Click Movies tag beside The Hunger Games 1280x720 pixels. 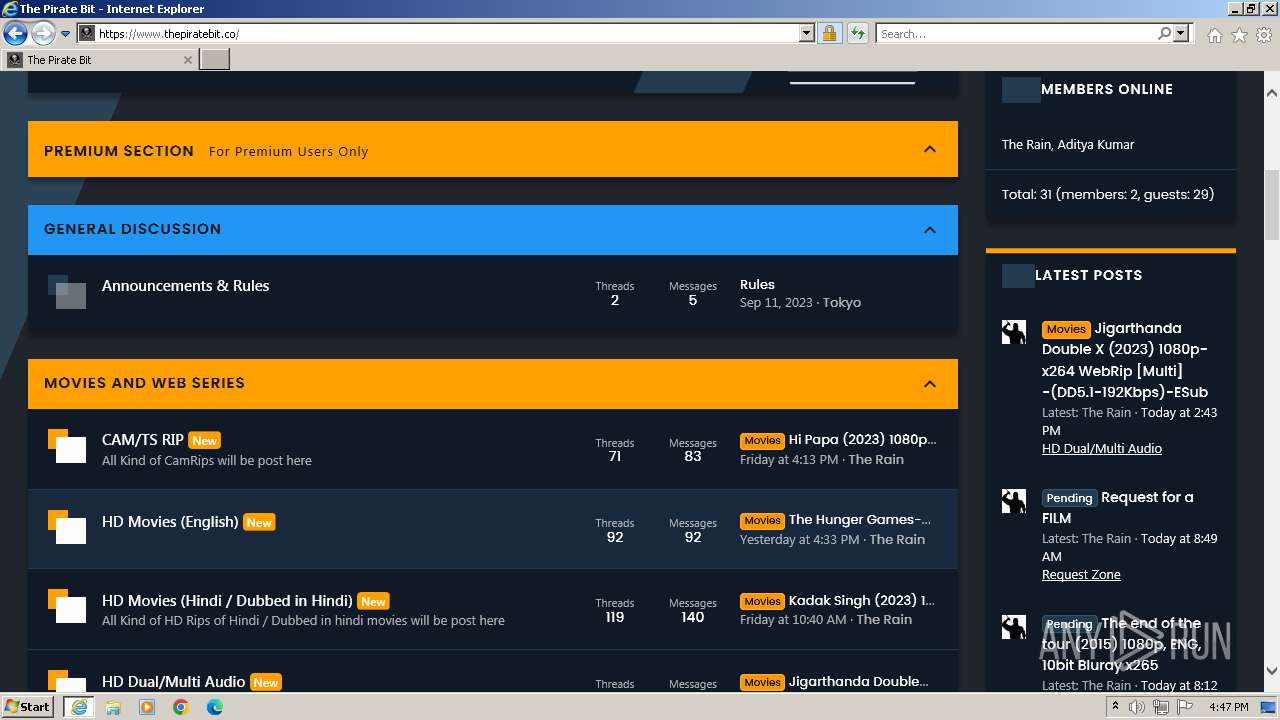(x=762, y=520)
